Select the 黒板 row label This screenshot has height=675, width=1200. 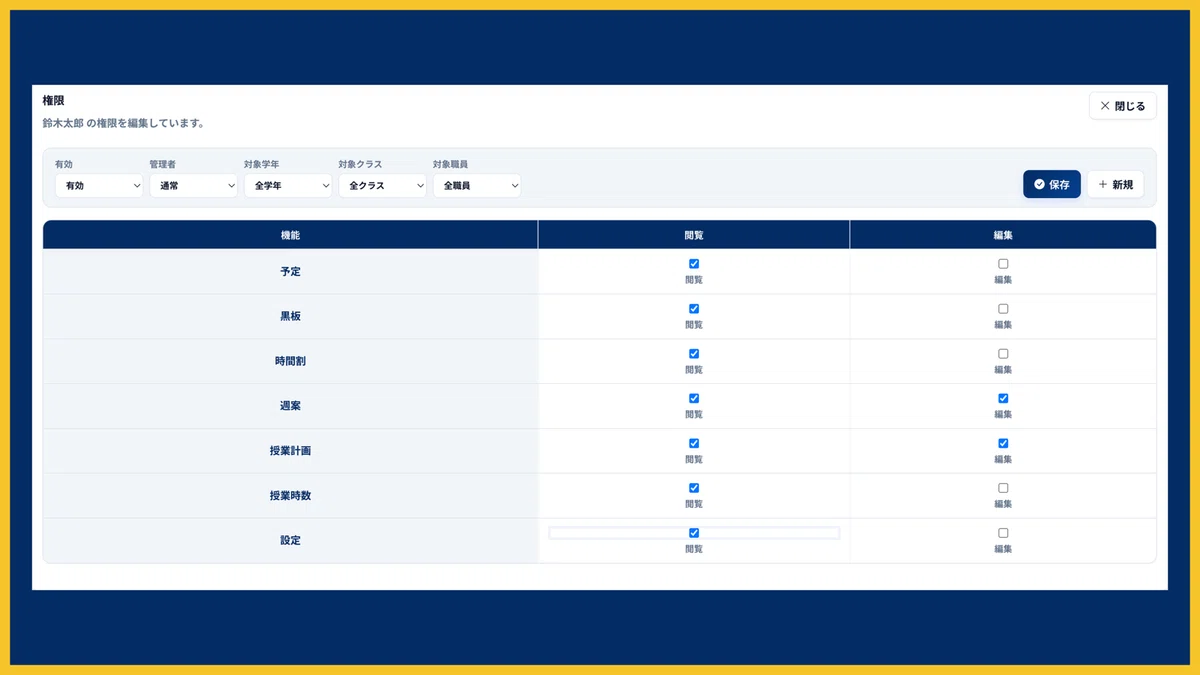tap(290, 316)
